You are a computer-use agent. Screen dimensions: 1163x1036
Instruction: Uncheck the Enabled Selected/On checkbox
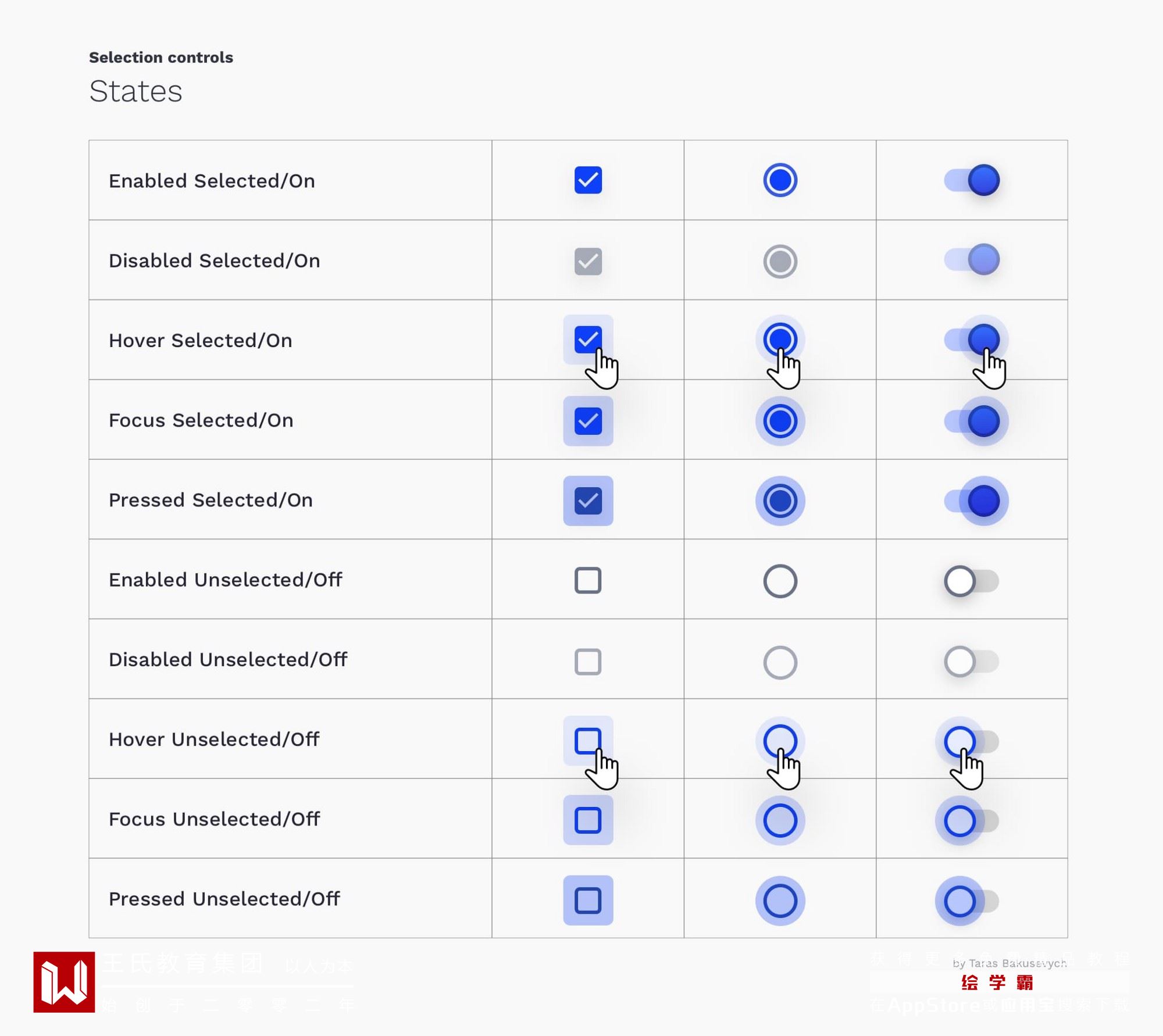(x=588, y=180)
